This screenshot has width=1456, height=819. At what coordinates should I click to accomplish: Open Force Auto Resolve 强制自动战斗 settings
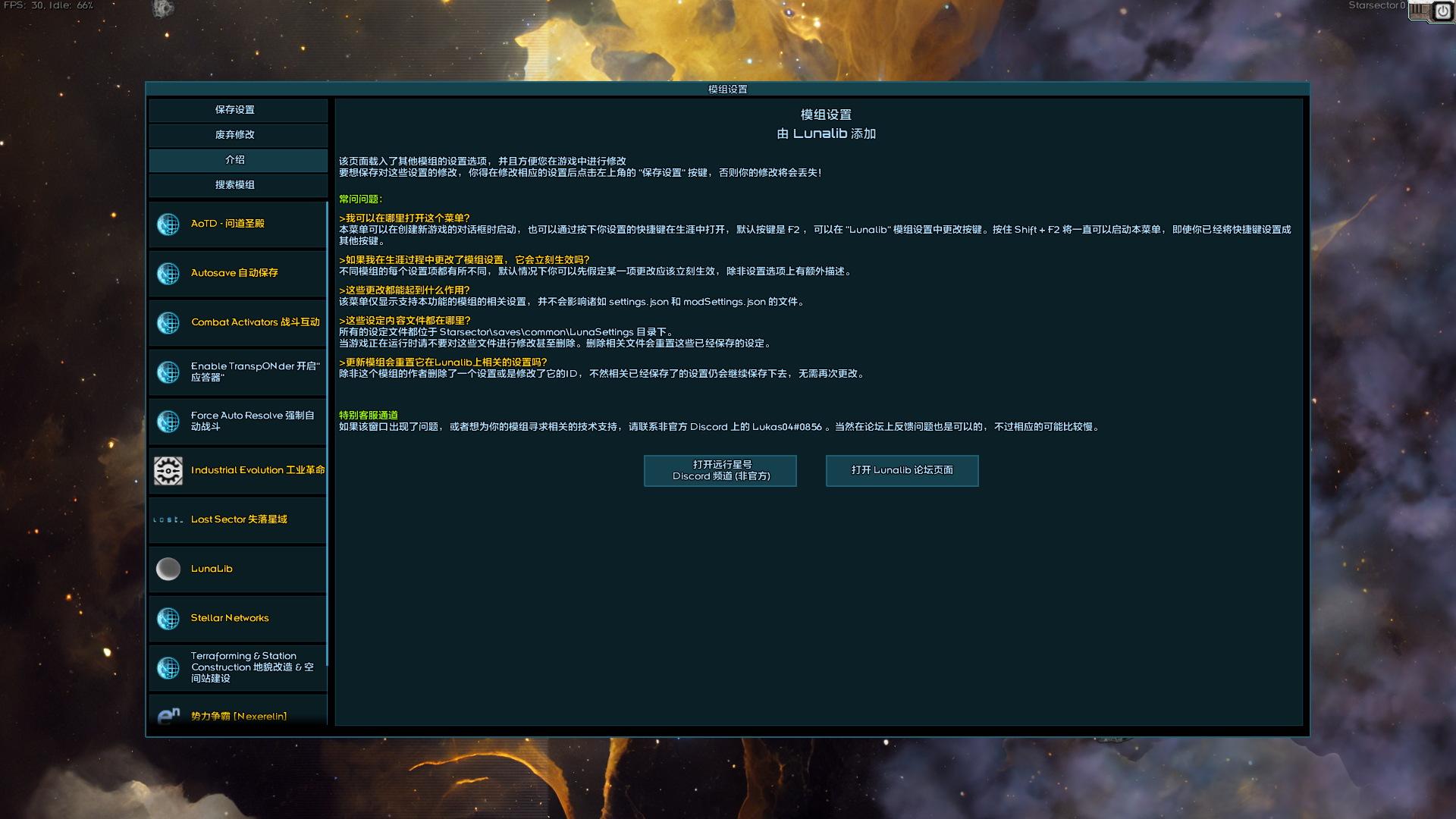(x=168, y=421)
